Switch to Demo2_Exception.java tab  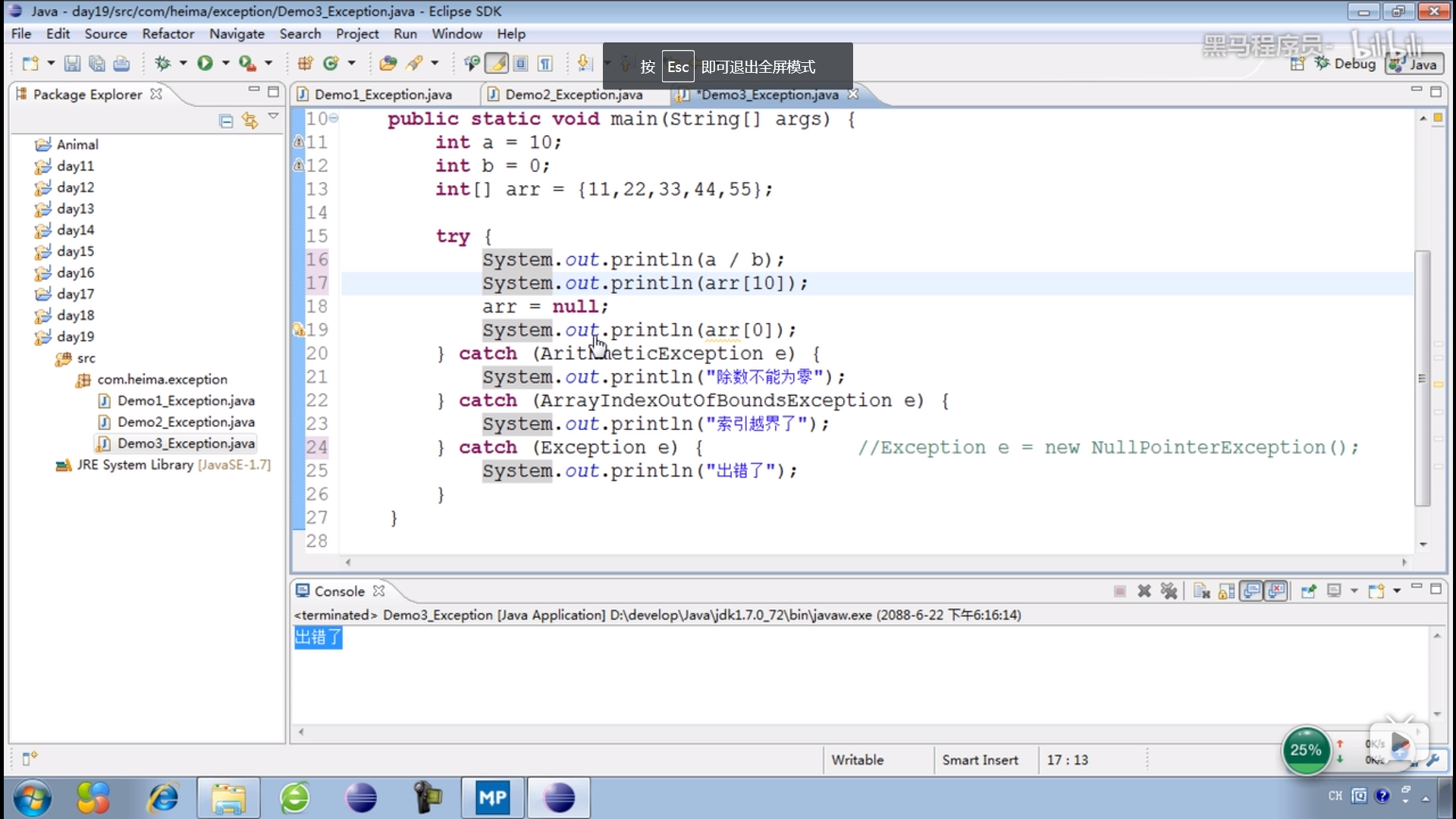573,95
